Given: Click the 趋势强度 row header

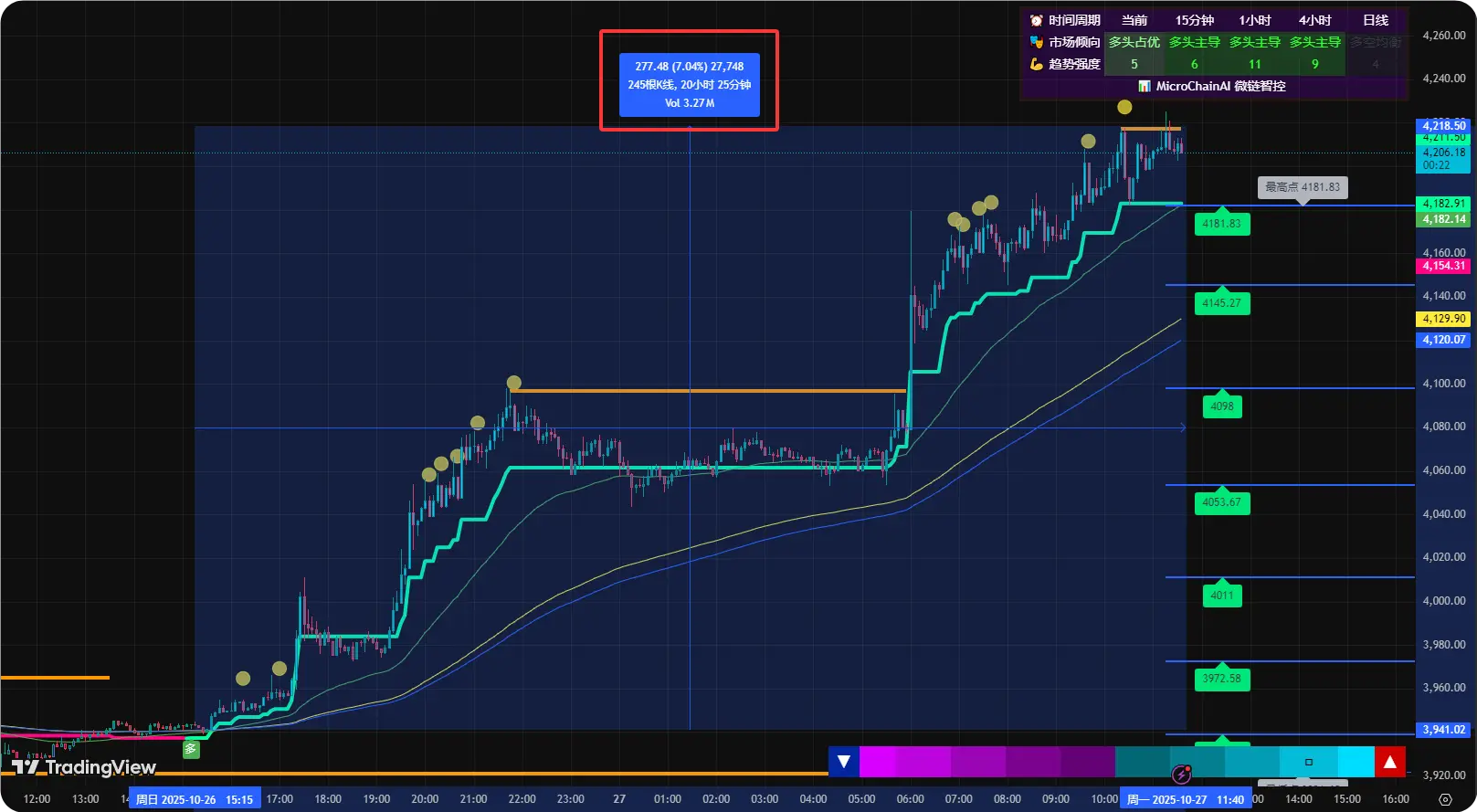Looking at the screenshot, I should (x=1074, y=64).
